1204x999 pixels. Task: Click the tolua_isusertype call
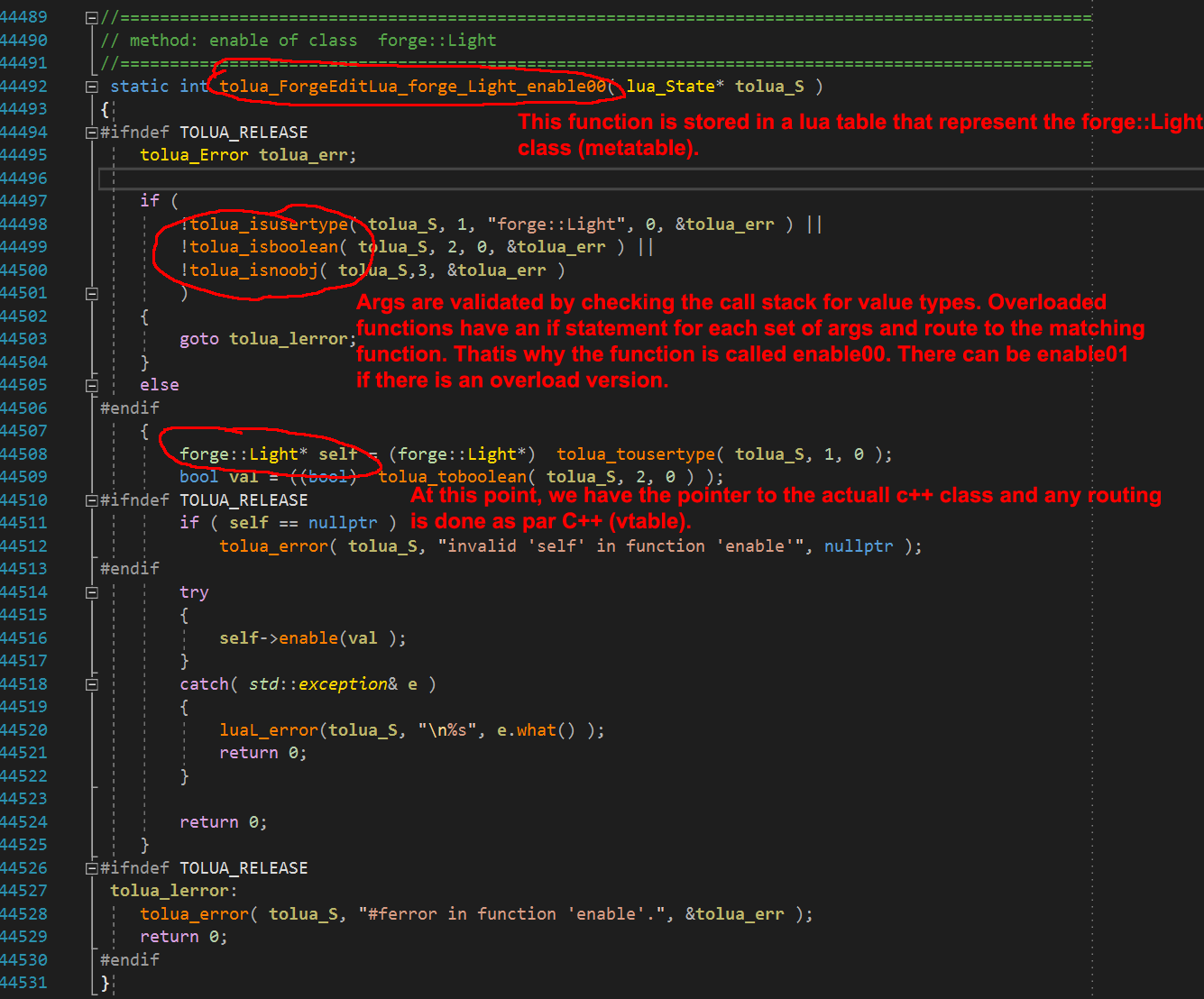269,225
